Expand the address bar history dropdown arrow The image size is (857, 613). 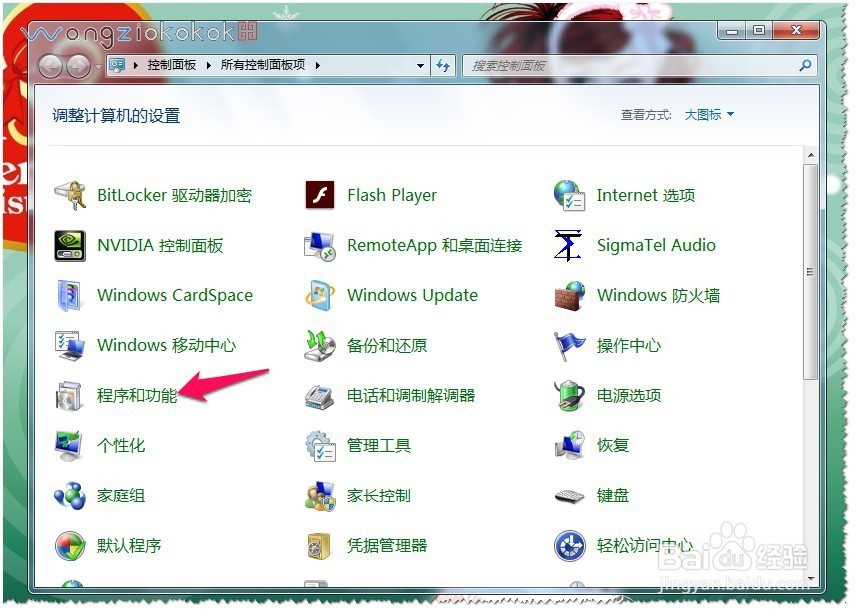pyautogui.click(x=420, y=66)
